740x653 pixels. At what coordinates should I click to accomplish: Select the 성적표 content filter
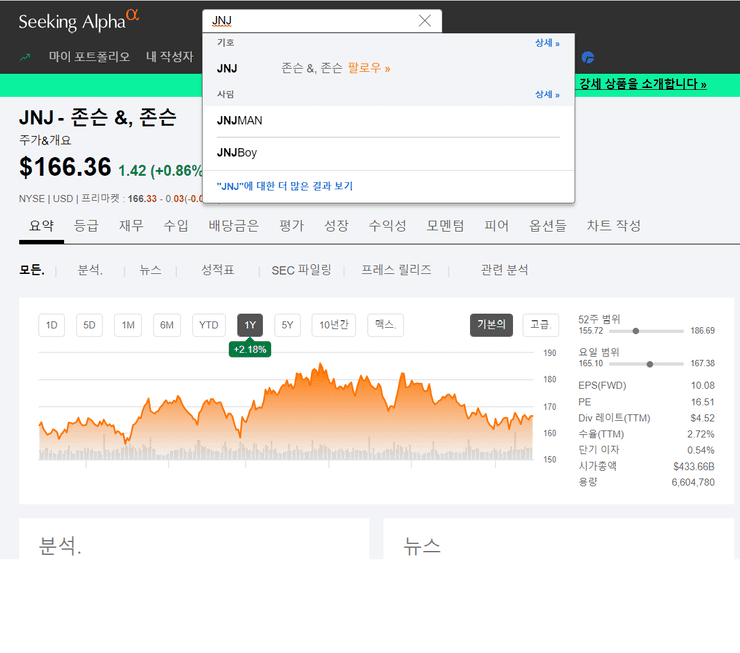point(218,270)
